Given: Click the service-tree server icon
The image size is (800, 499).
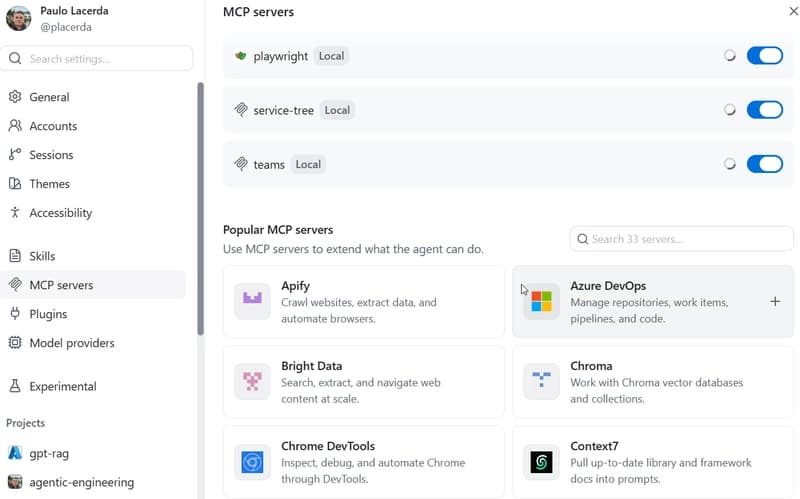Looking at the screenshot, I should click(241, 110).
